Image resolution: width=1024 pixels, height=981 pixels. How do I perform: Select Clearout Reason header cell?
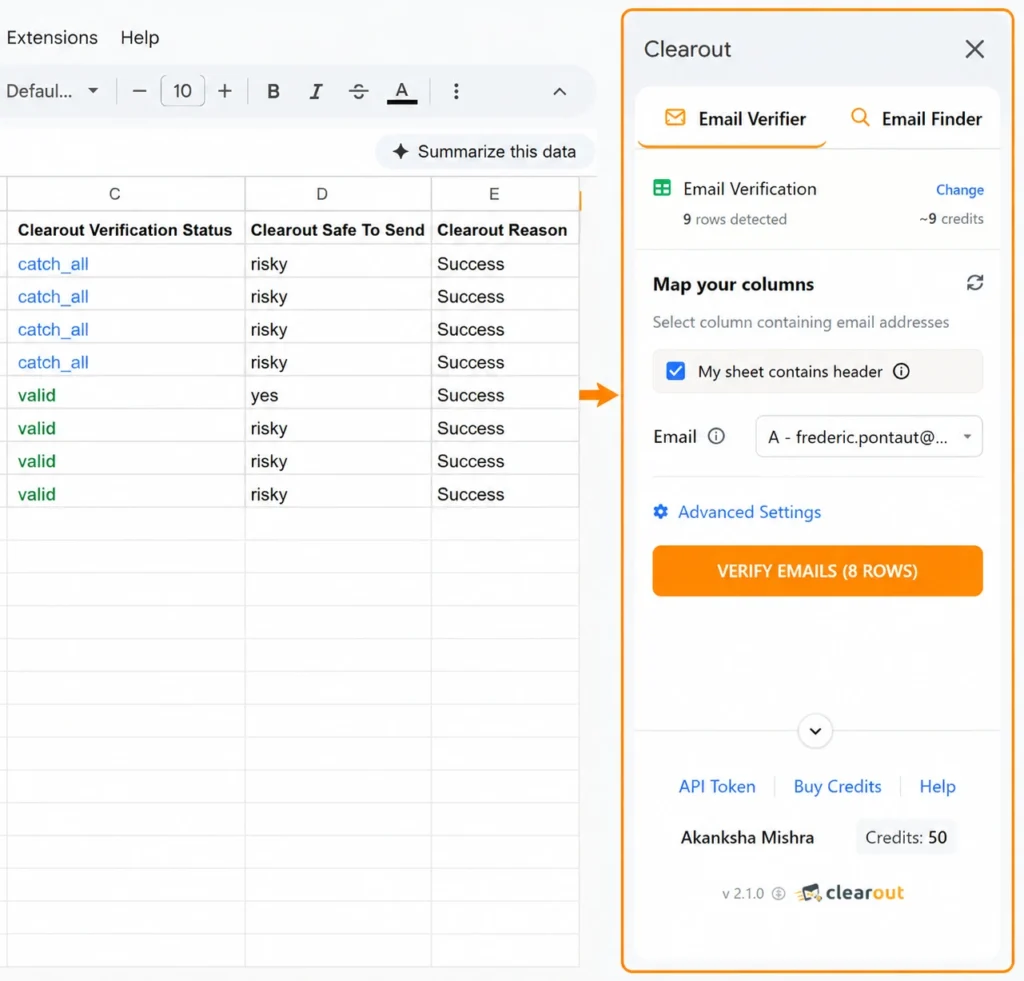[x=505, y=230]
